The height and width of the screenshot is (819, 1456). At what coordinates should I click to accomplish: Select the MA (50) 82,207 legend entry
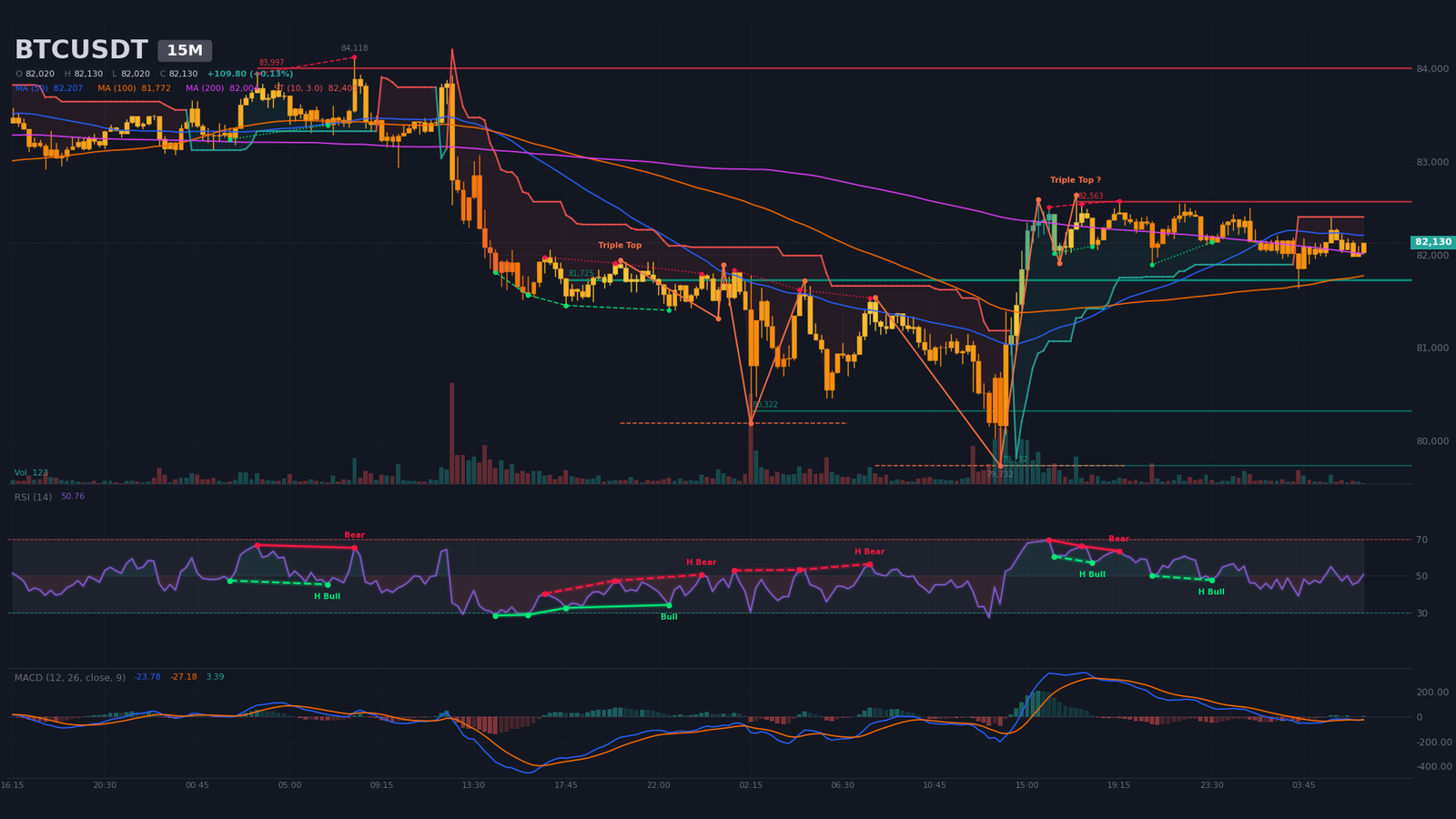(x=49, y=88)
